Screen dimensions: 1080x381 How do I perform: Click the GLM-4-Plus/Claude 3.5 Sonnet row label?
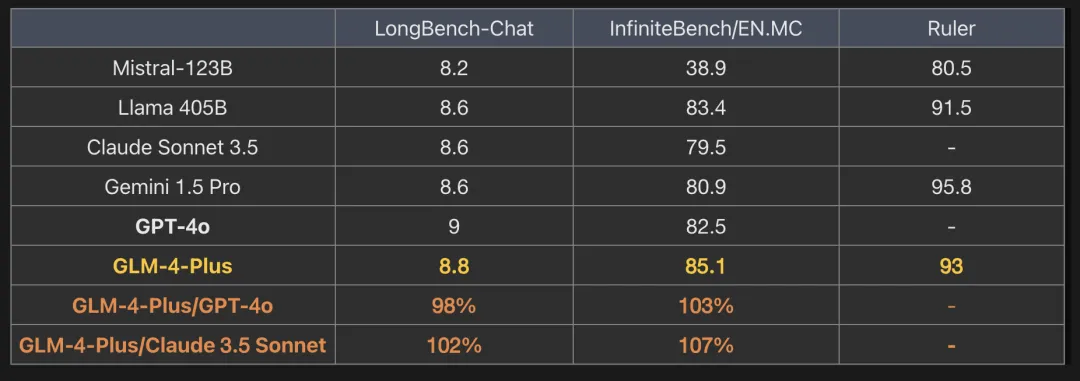click(173, 344)
